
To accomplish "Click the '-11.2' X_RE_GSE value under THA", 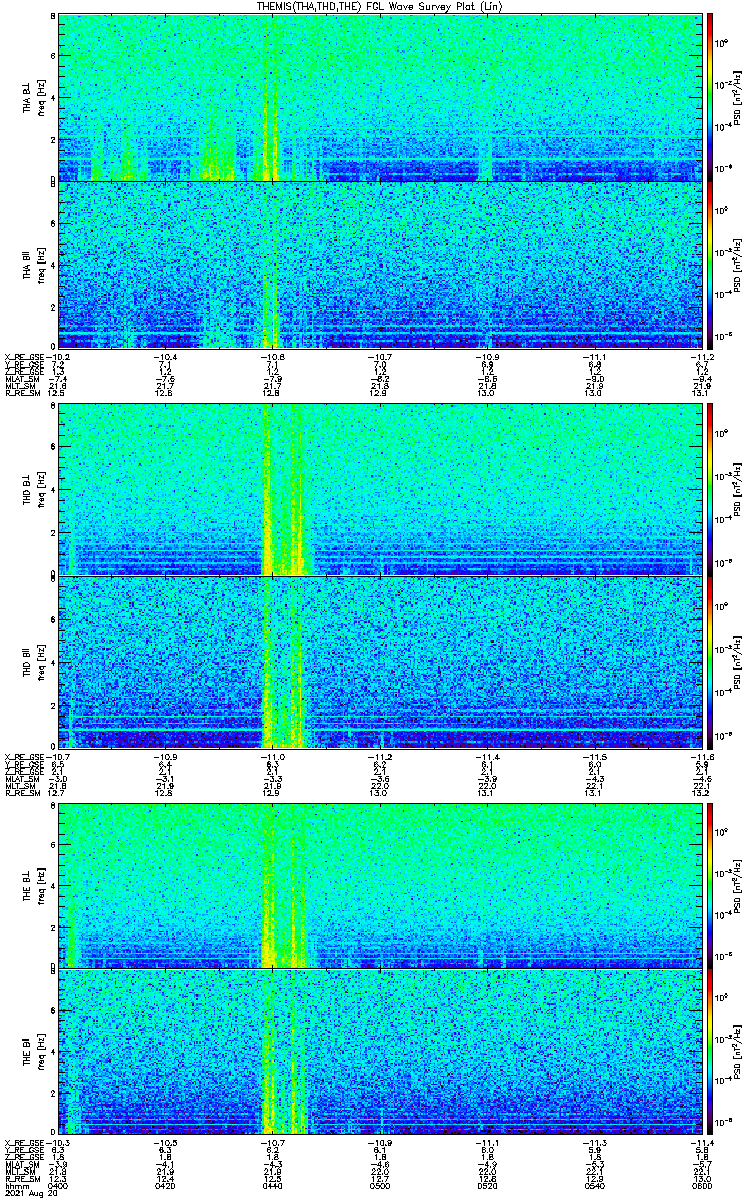I will tap(701, 356).
